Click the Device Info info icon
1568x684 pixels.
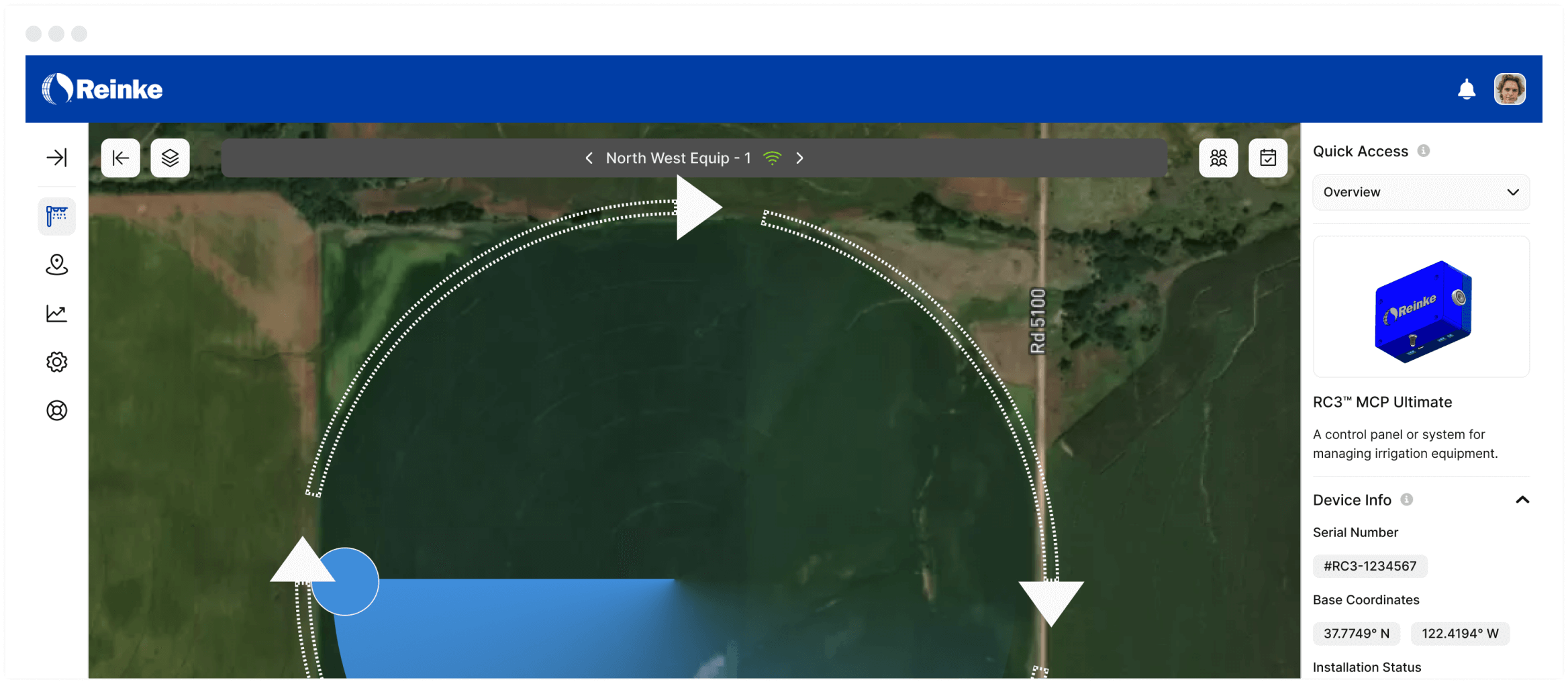1407,499
